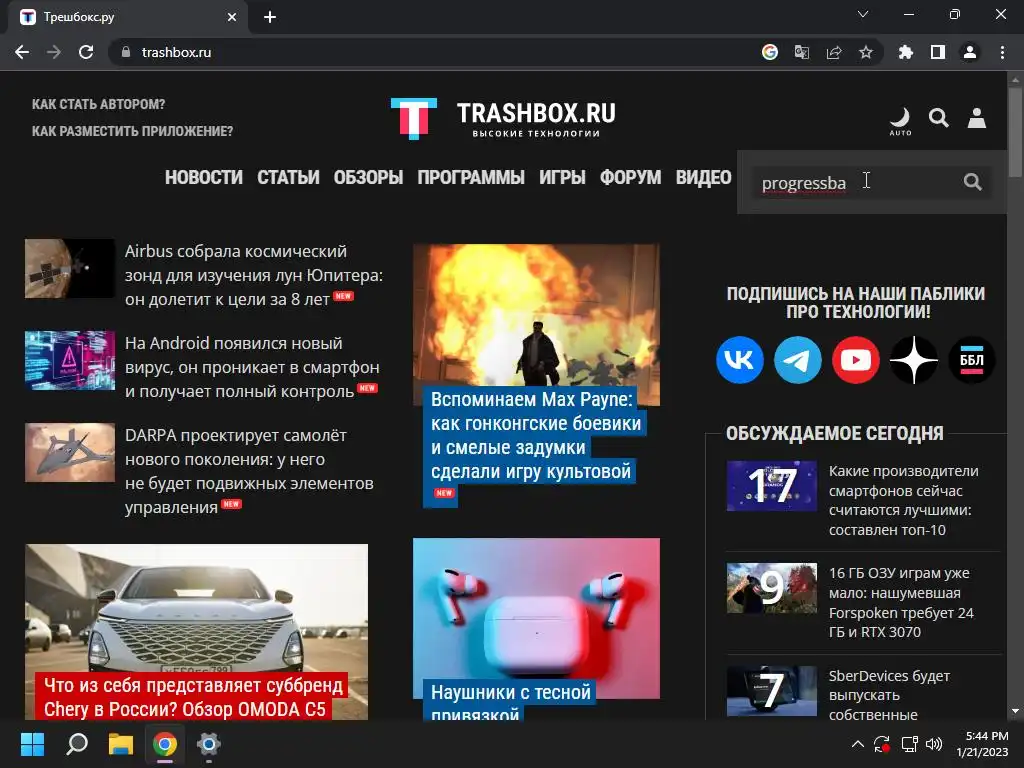The image size is (1024, 768).
Task: Open the ВИДЕО menu item
Action: pos(703,177)
